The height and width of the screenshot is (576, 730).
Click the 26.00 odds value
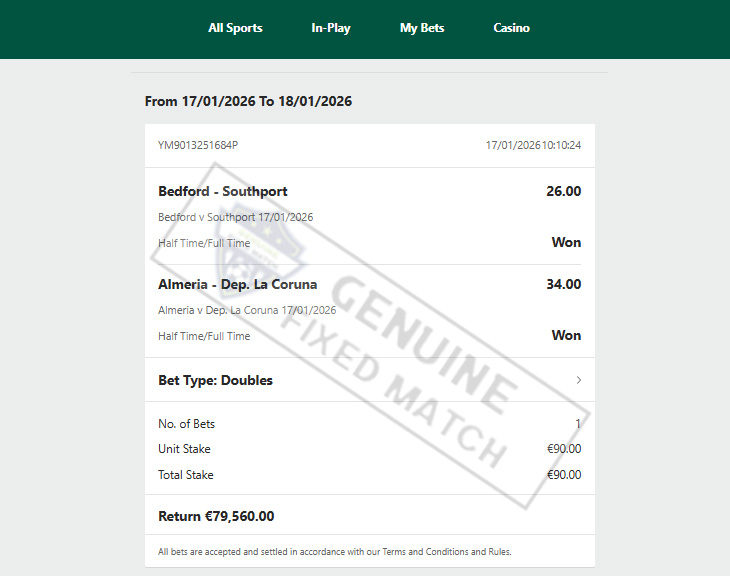(563, 191)
